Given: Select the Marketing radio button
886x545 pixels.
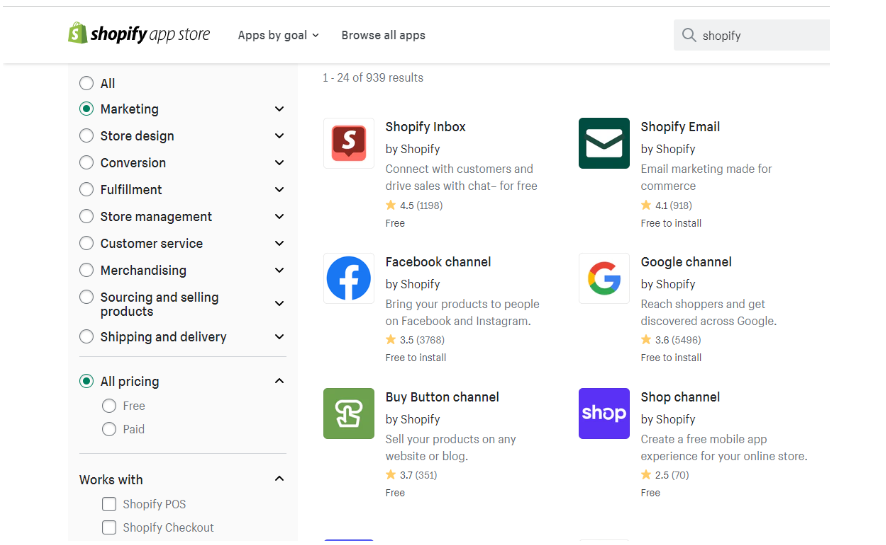Looking at the screenshot, I should (86, 109).
